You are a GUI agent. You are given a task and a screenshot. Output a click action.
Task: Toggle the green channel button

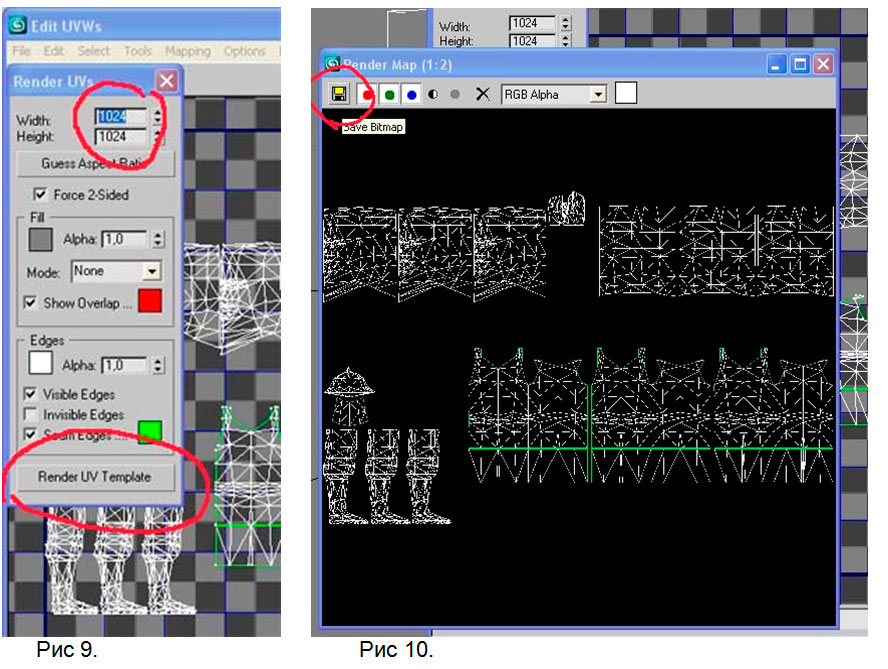click(x=389, y=94)
